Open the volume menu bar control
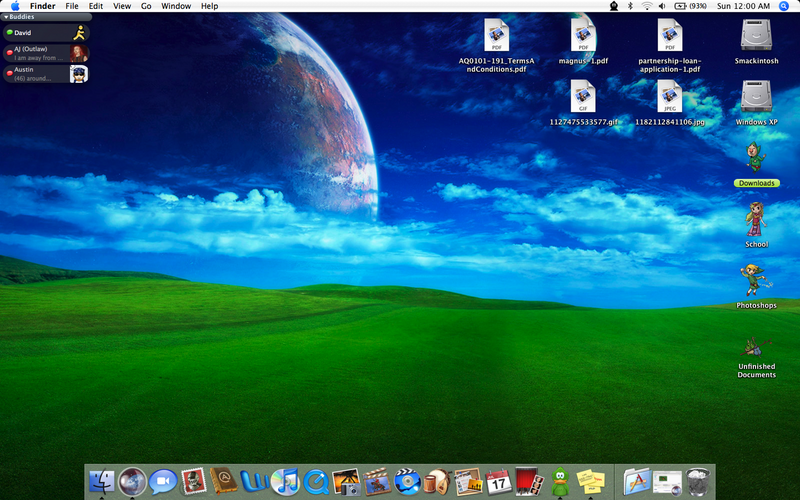 [x=662, y=6]
